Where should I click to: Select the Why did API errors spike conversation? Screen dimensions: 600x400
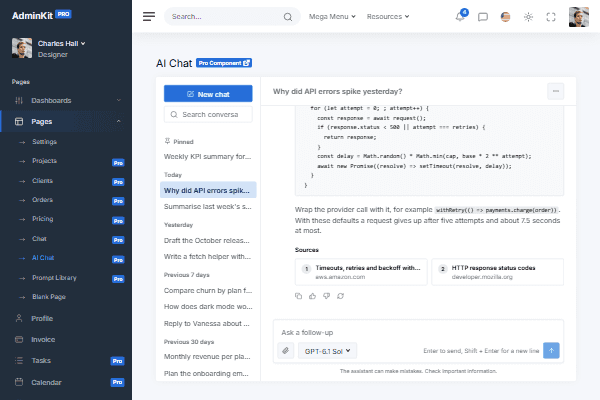coord(208,190)
